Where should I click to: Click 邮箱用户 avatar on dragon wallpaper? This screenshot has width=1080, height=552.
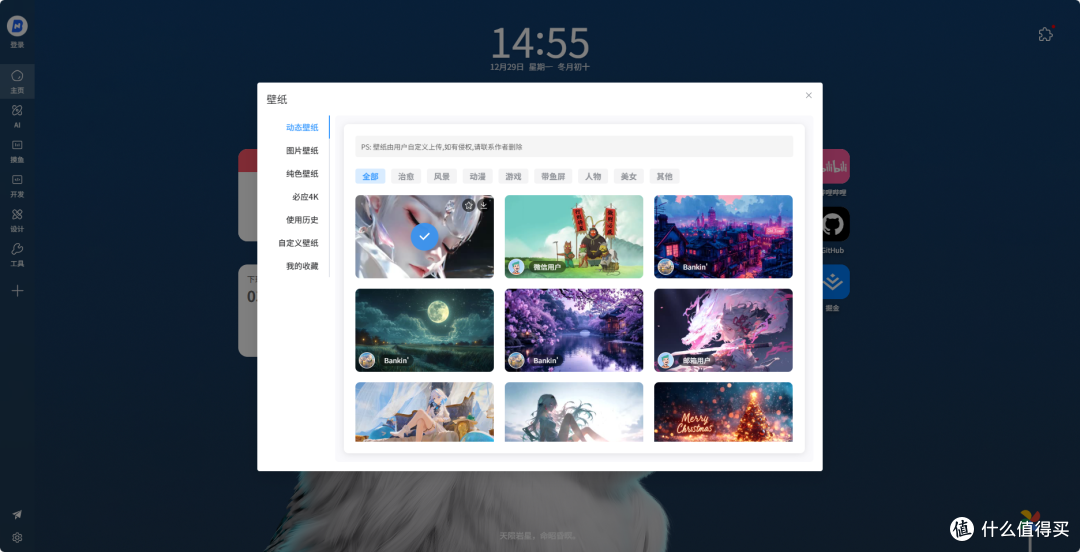point(665,360)
